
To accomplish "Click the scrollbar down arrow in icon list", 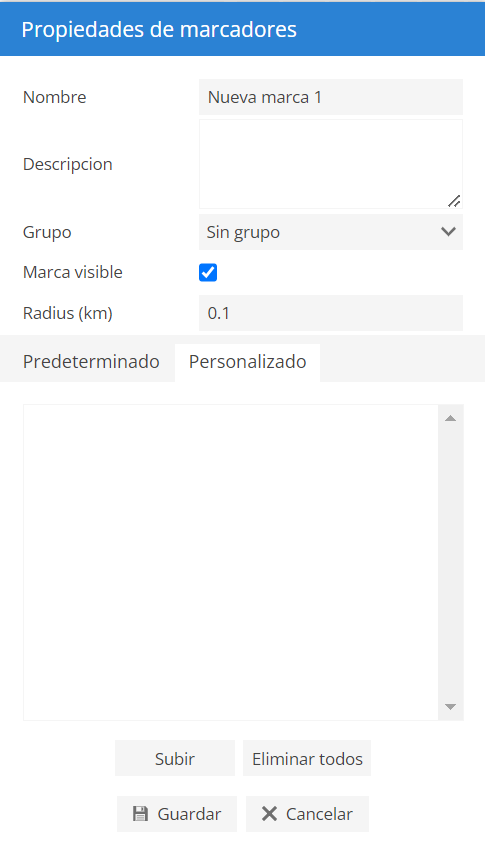I will [450, 707].
